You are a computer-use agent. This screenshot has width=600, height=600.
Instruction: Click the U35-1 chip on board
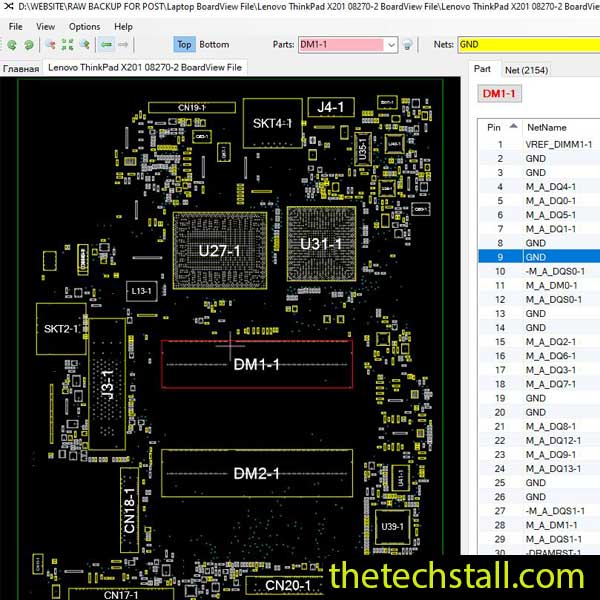click(363, 149)
